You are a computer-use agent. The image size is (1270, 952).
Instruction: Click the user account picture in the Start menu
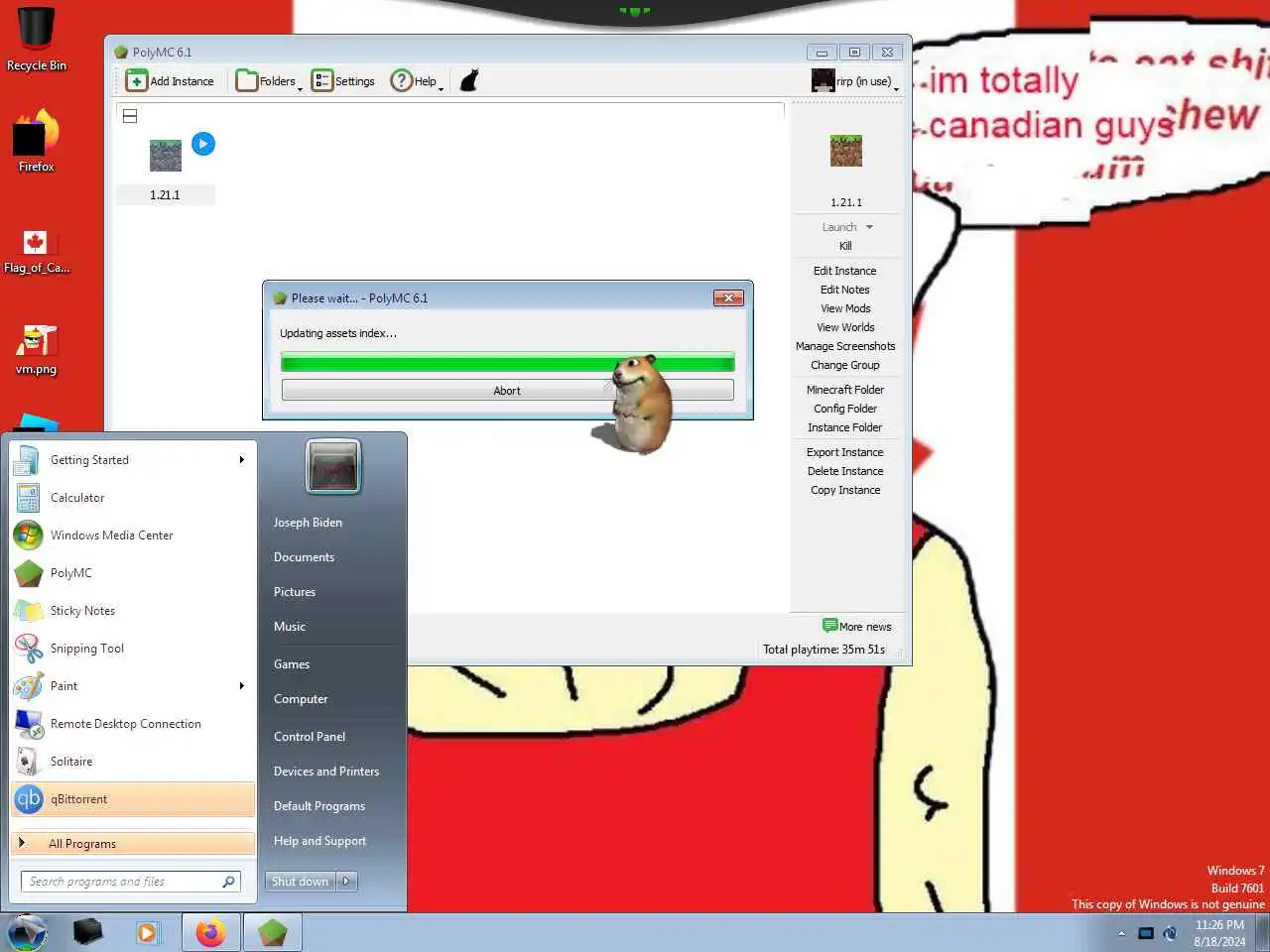pyautogui.click(x=333, y=466)
